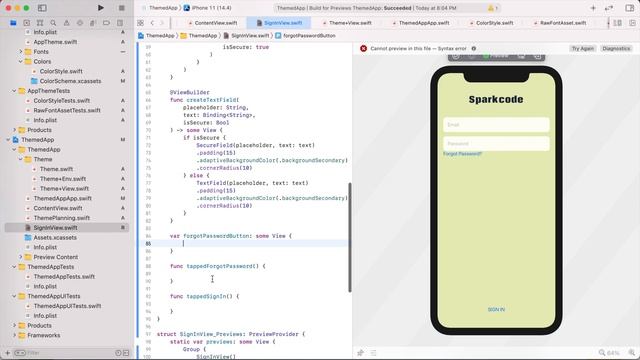
Task: Select ColorStyle.swift in the navigator
Action: [61, 71]
